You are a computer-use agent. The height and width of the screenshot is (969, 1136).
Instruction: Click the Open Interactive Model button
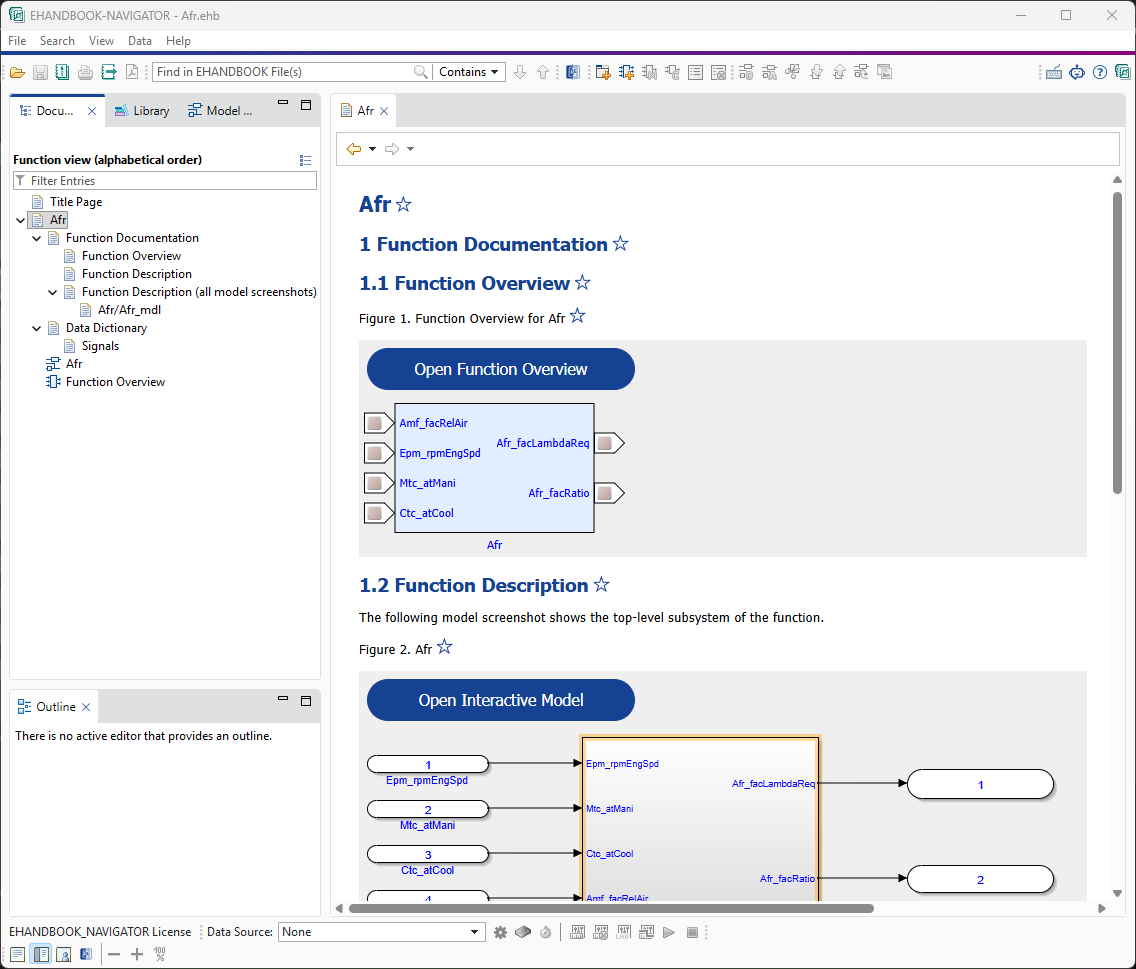point(501,700)
